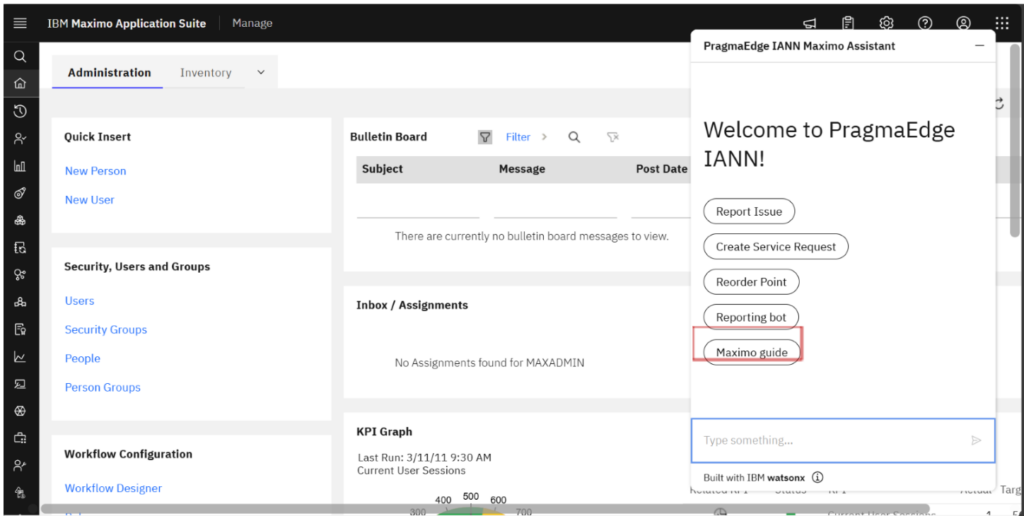
Task: Expand the chevron next to Inventory tab
Action: point(261,73)
